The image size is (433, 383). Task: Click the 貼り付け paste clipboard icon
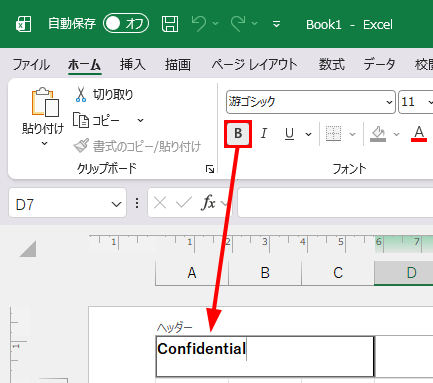45,102
